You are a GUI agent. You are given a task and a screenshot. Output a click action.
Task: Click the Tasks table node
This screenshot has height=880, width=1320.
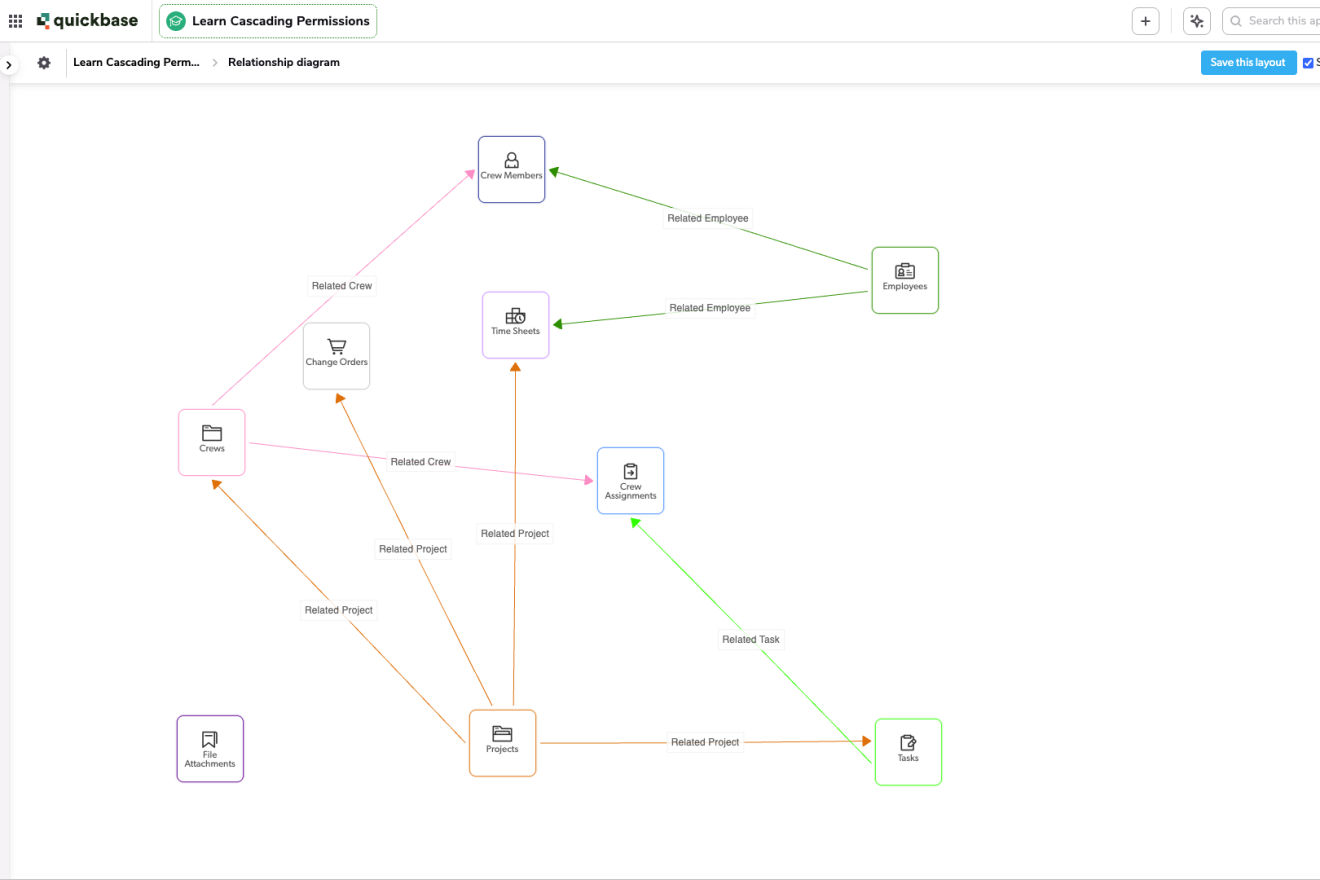[908, 752]
